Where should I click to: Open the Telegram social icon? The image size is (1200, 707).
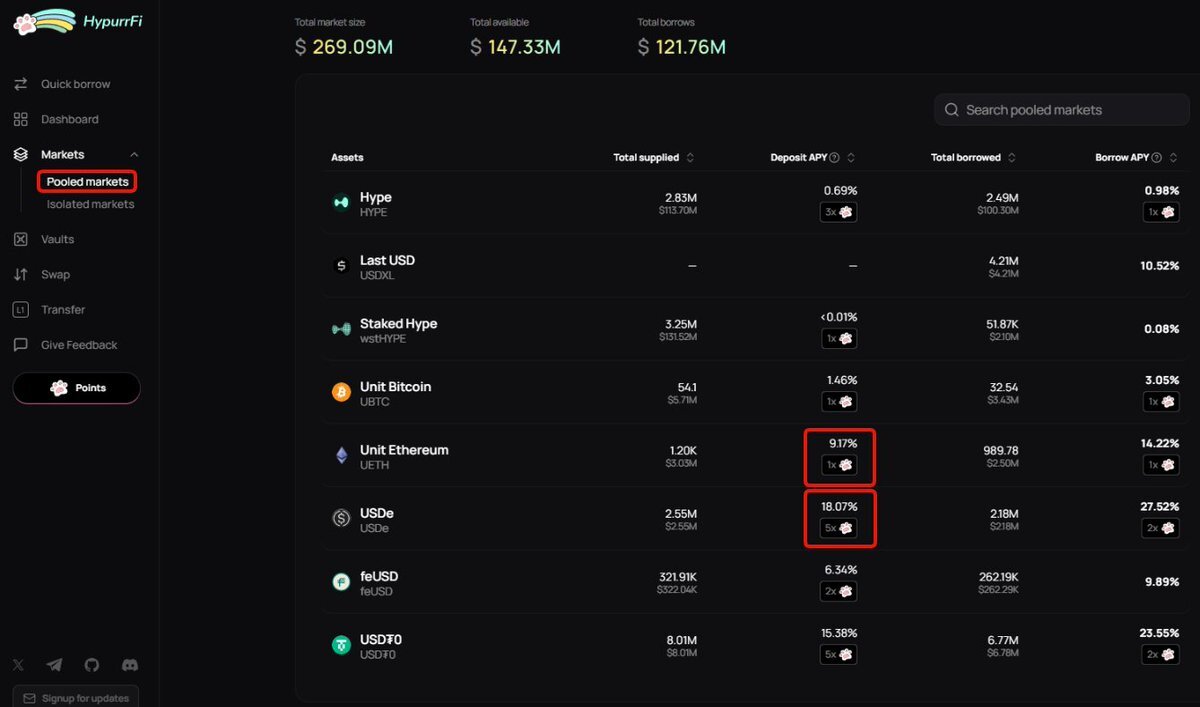click(x=55, y=665)
